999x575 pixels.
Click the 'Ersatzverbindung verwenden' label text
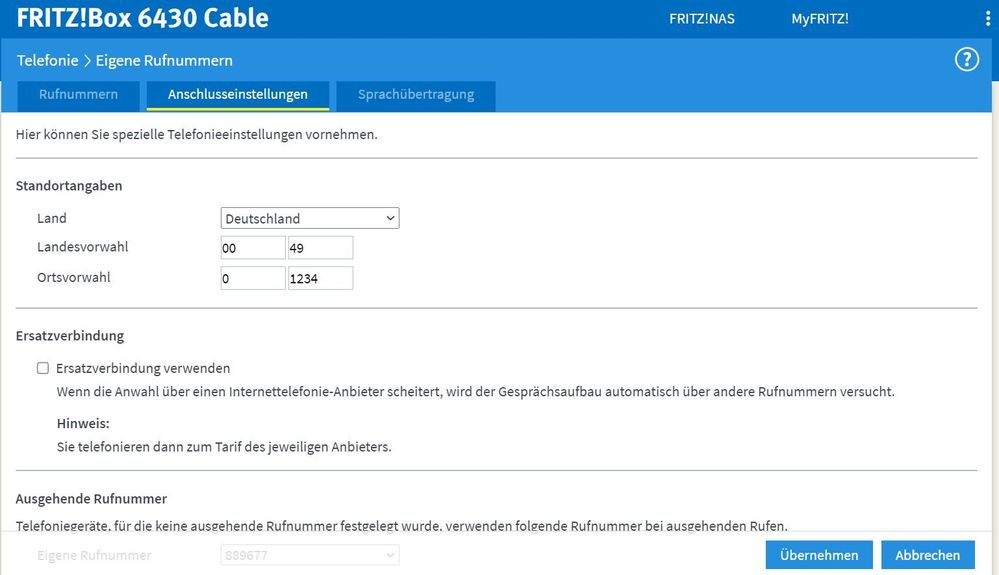click(143, 368)
